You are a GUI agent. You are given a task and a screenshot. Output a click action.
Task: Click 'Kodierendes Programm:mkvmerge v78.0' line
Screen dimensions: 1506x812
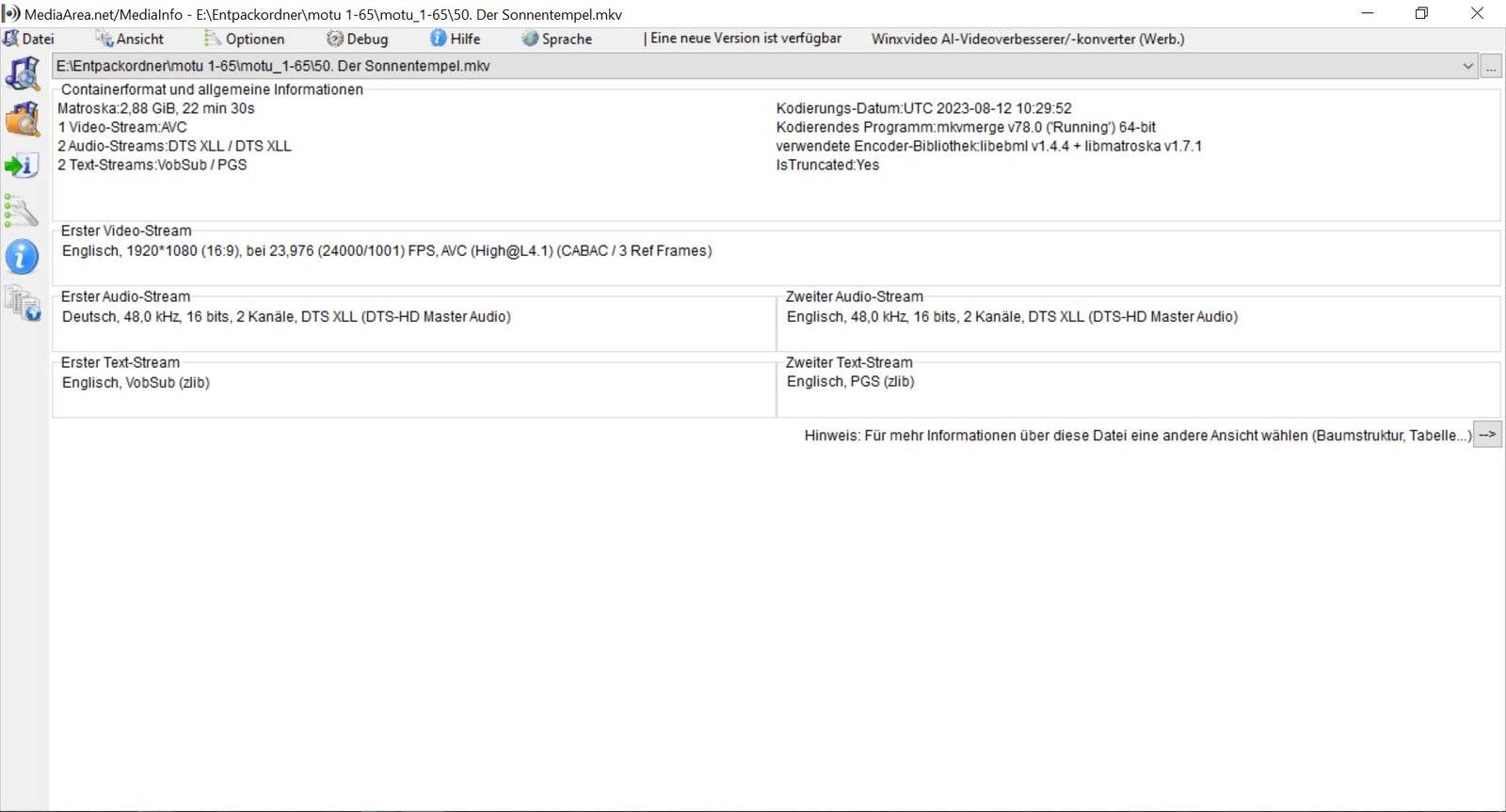(x=966, y=127)
